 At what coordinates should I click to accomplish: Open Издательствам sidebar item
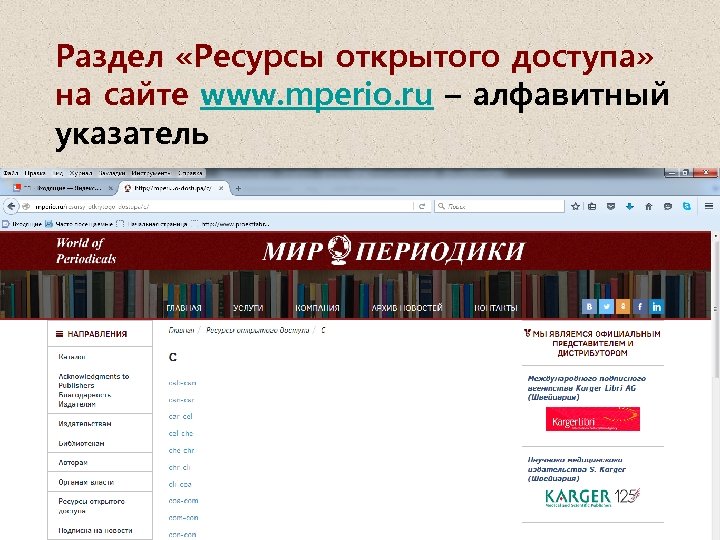tap(84, 423)
